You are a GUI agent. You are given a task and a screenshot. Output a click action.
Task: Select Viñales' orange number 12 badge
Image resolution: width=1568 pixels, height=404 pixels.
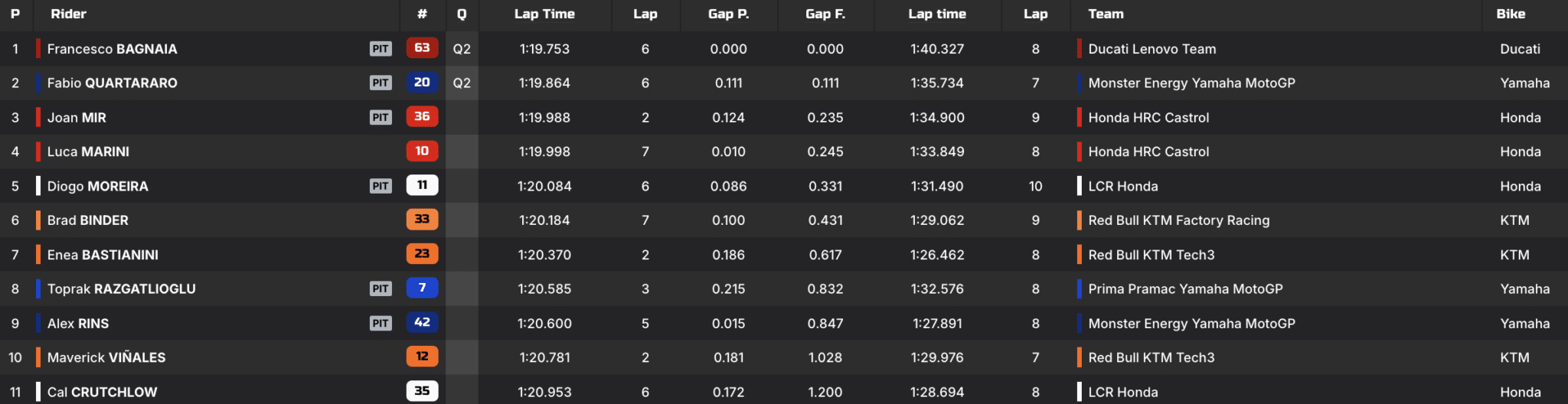coord(422,357)
